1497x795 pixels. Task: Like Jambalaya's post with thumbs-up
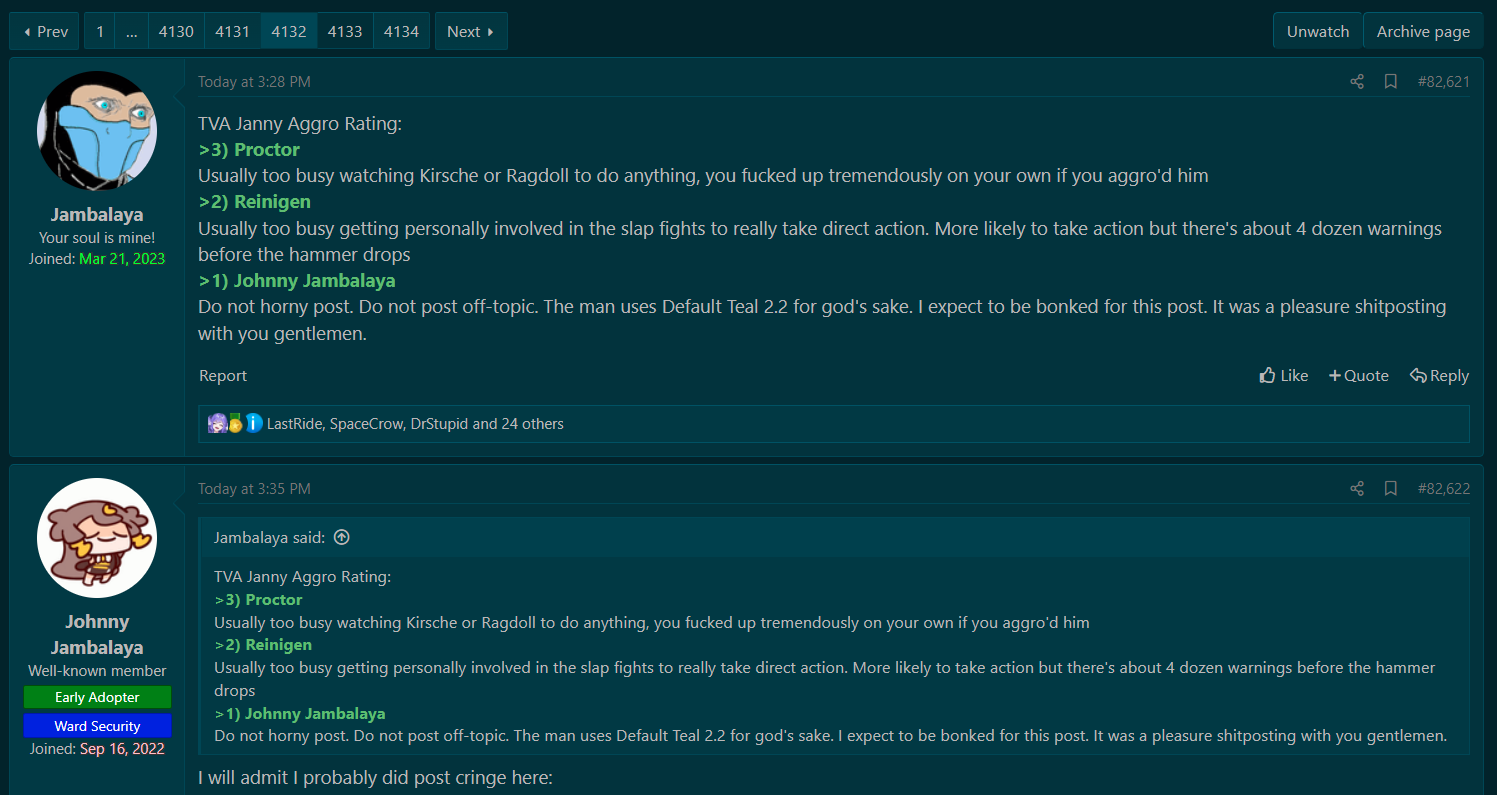point(1284,376)
